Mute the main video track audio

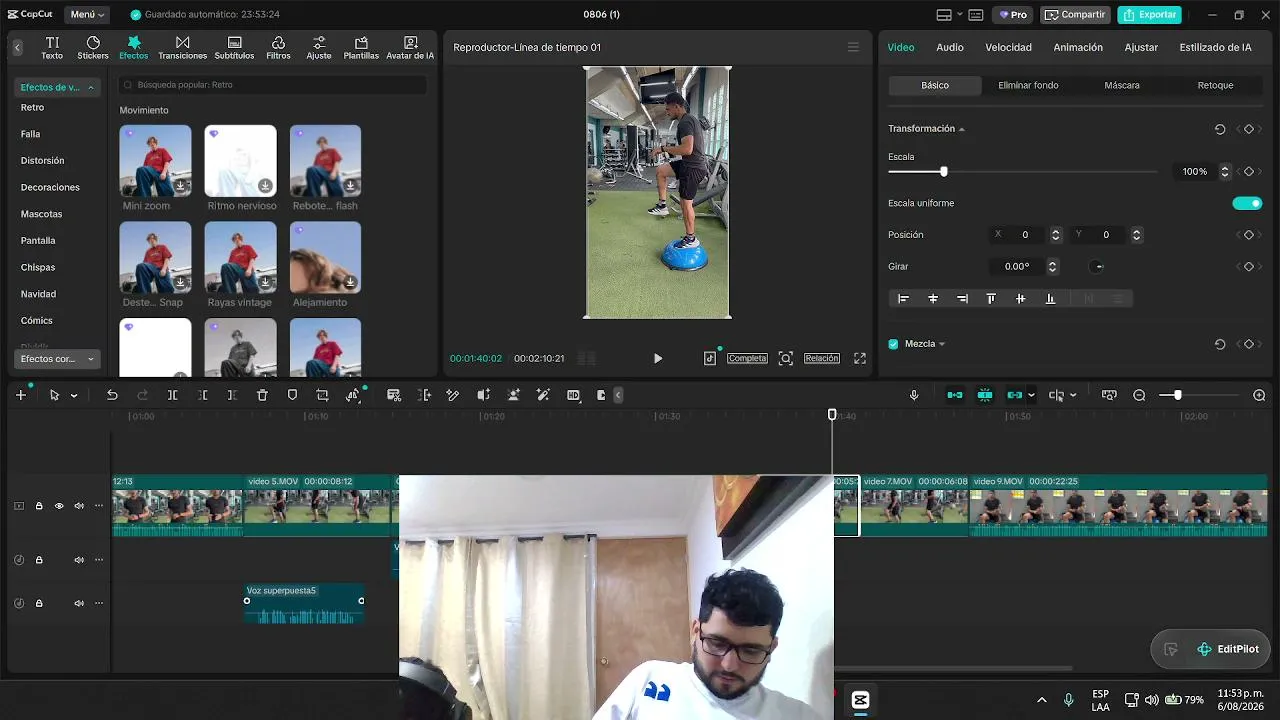[79, 506]
